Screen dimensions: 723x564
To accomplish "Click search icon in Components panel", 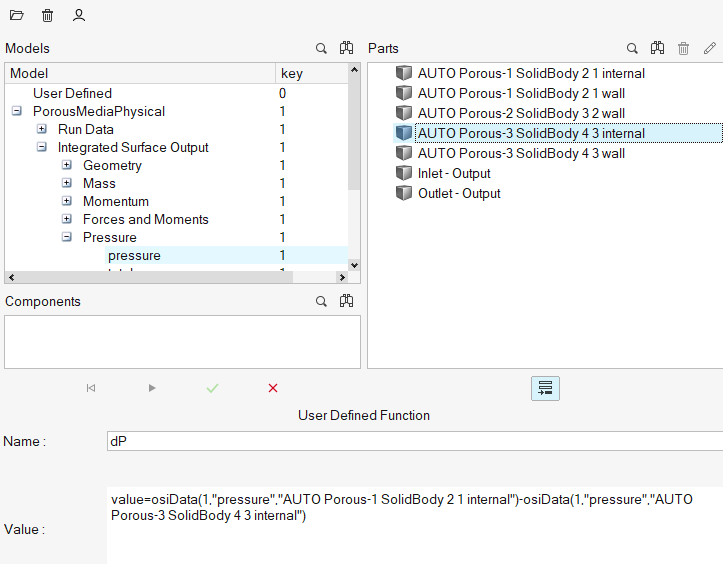I will tap(321, 301).
